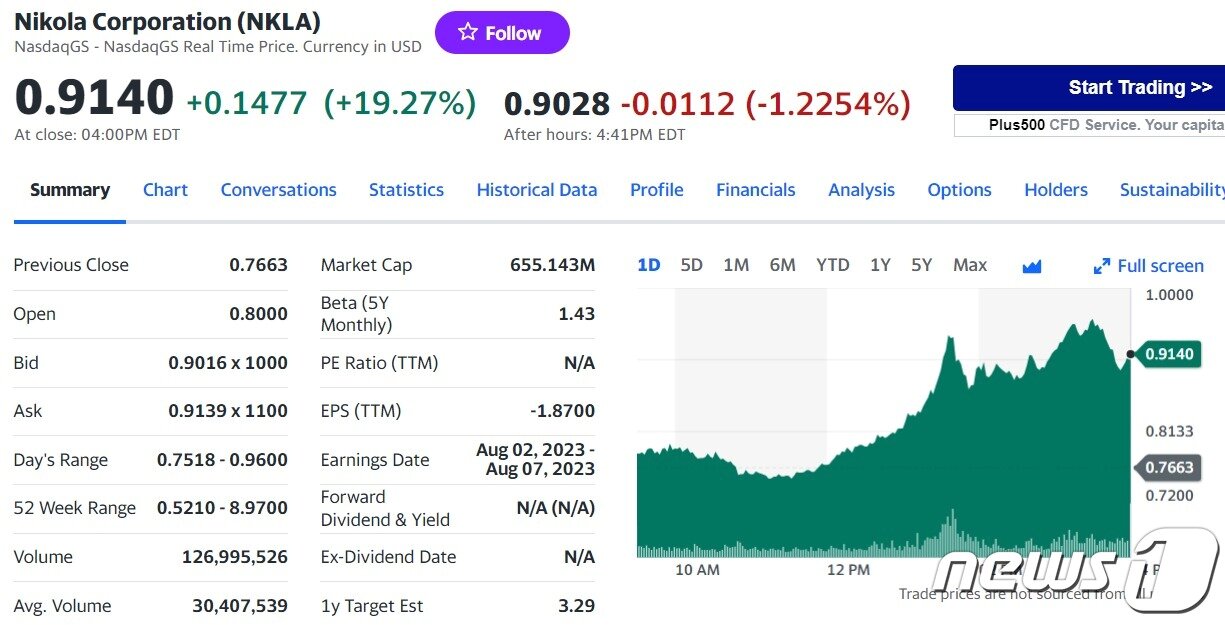1225x625 pixels.
Task: Click the star icon in Follow button
Action: [467, 33]
